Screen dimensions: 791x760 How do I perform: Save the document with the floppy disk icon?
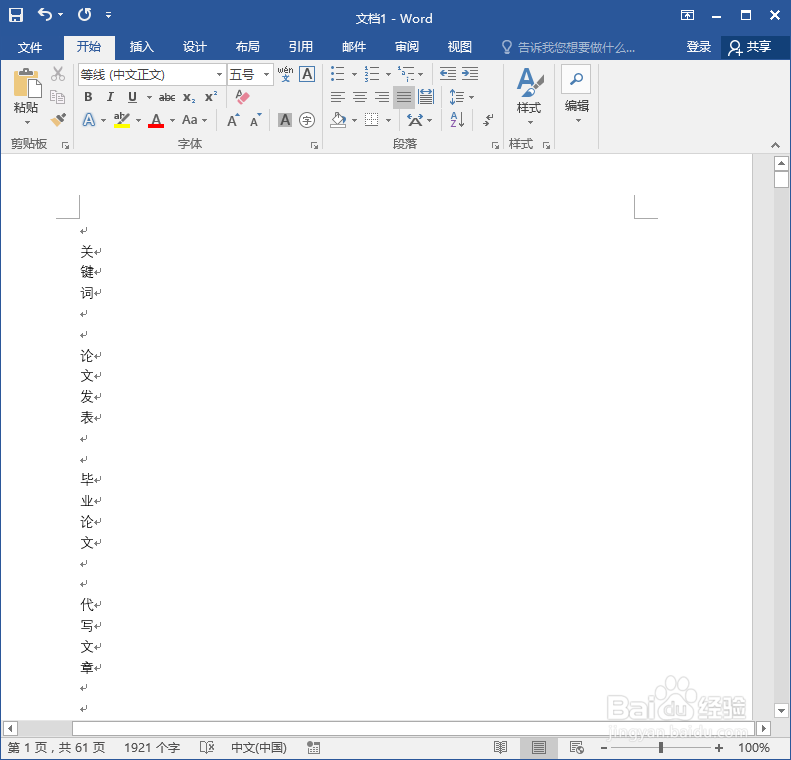pyautogui.click(x=16, y=15)
